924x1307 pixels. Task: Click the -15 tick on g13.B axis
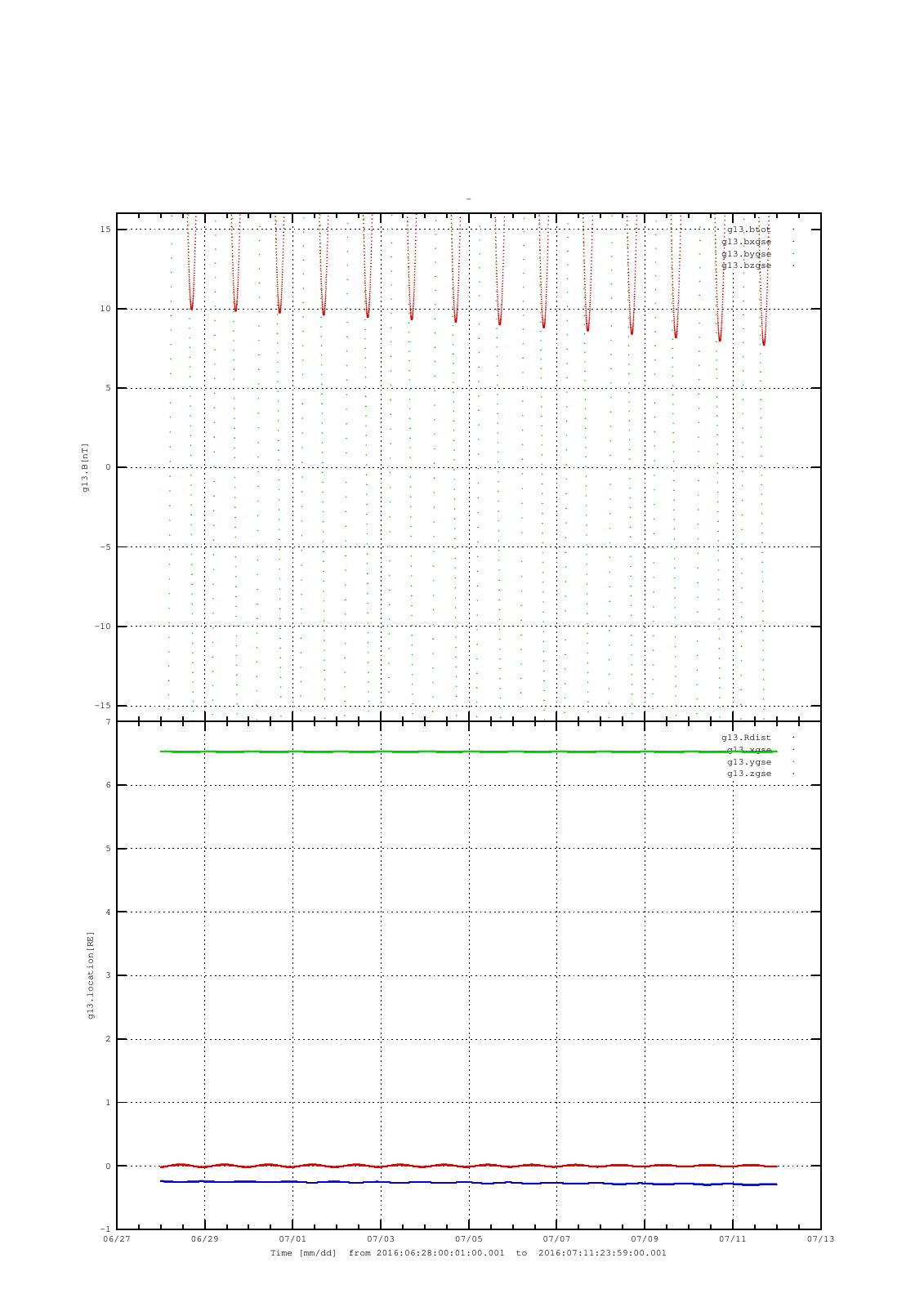click(x=103, y=706)
